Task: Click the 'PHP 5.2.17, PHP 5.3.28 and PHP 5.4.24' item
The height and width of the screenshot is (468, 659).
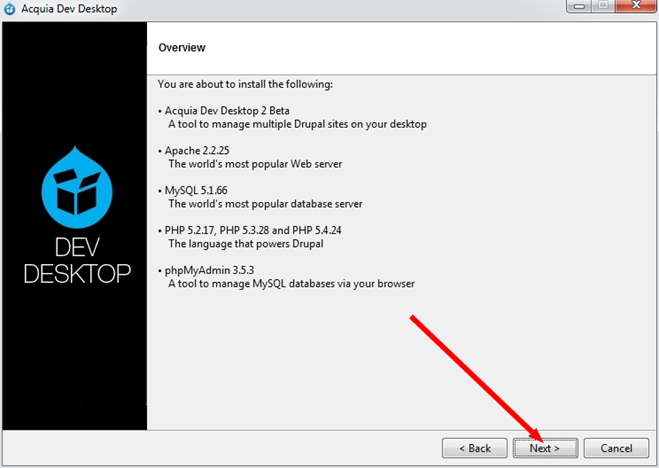Action: (253, 230)
